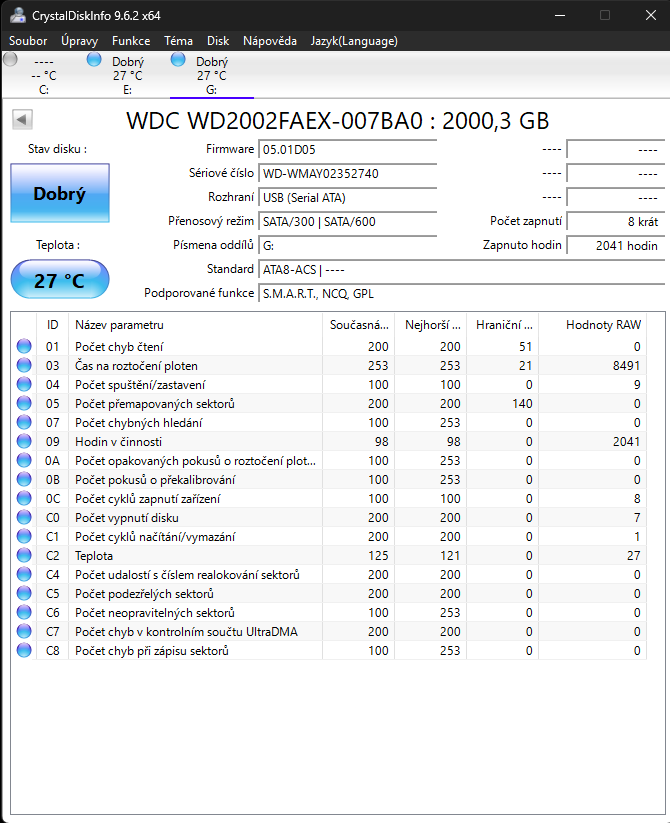Click blue status orb for drive G:
670x823 pixels.
(178, 59)
